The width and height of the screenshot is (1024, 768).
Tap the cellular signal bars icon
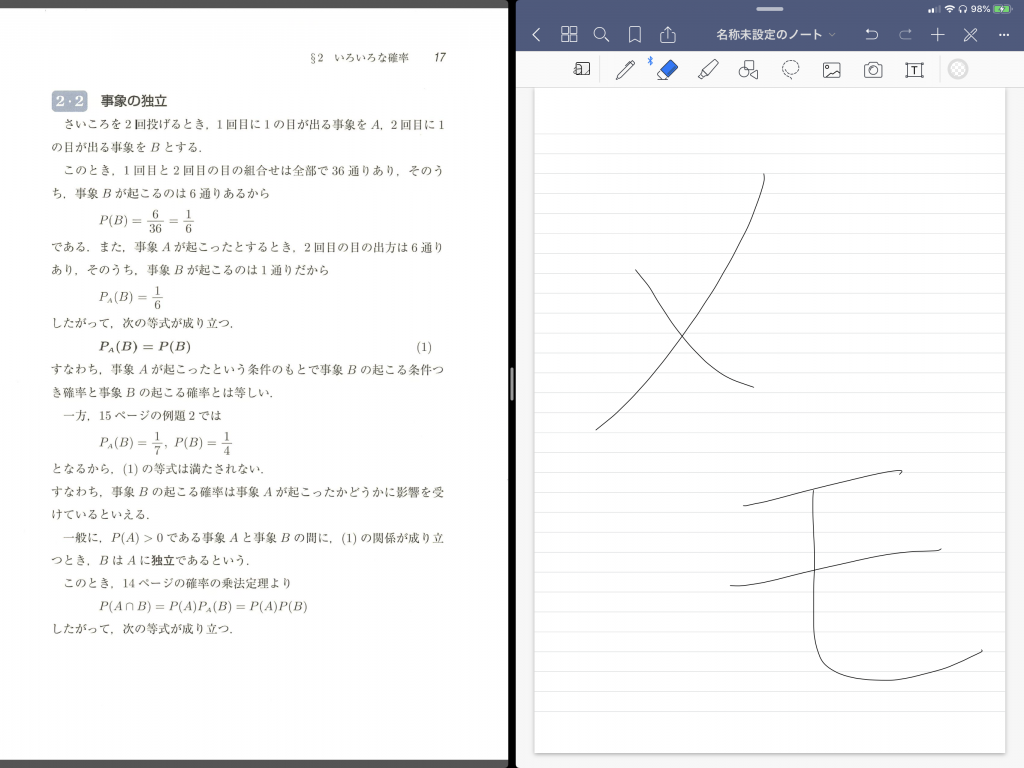[x=935, y=9]
